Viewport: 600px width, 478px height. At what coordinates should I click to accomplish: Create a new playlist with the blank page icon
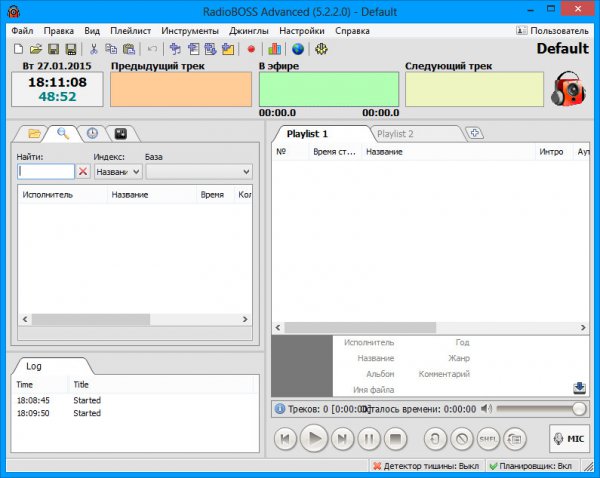pos(18,49)
